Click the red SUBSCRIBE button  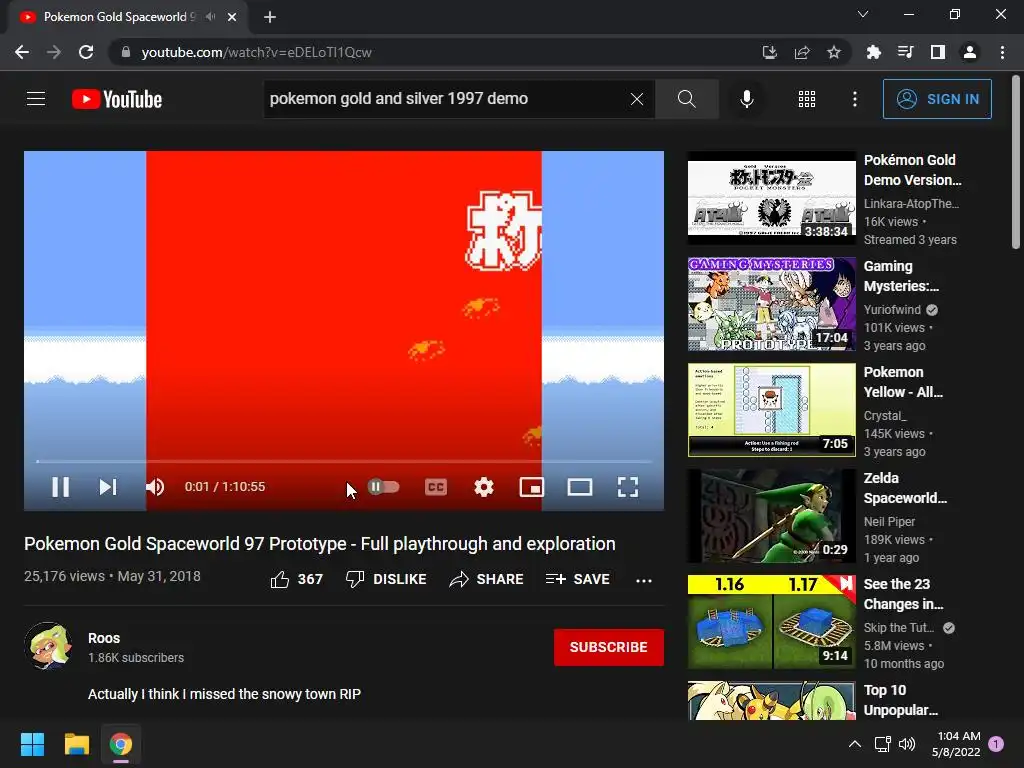coord(609,647)
